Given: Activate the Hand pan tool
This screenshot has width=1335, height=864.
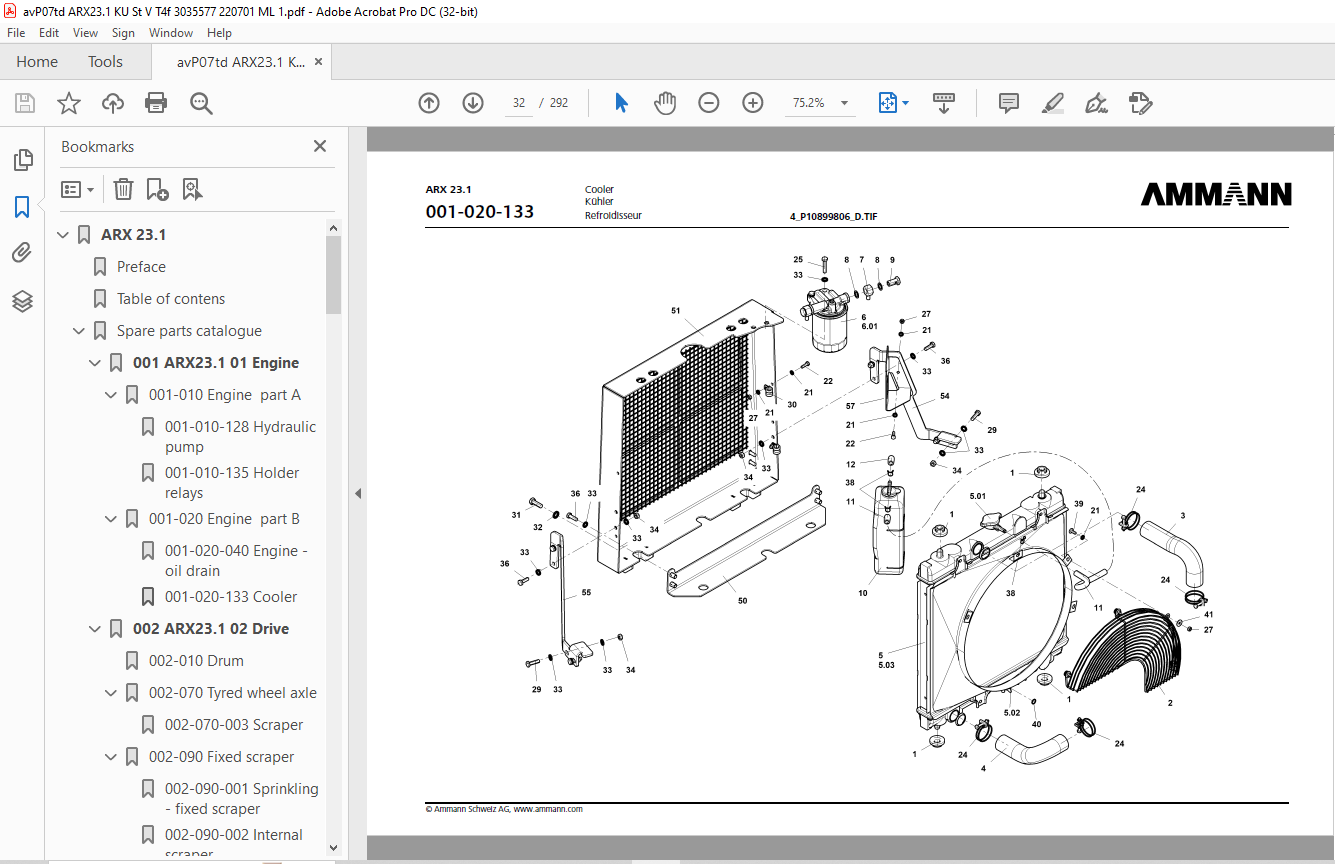Looking at the screenshot, I should pos(665,103).
